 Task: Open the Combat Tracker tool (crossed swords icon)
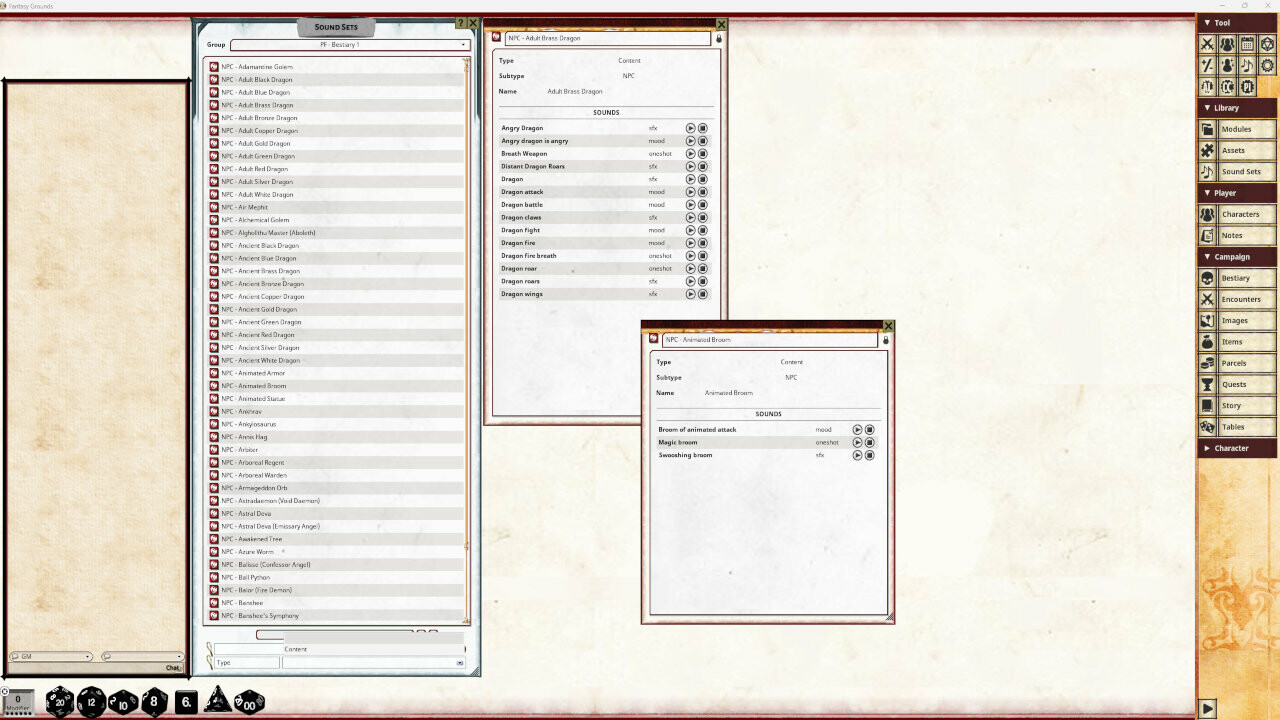coord(1207,43)
